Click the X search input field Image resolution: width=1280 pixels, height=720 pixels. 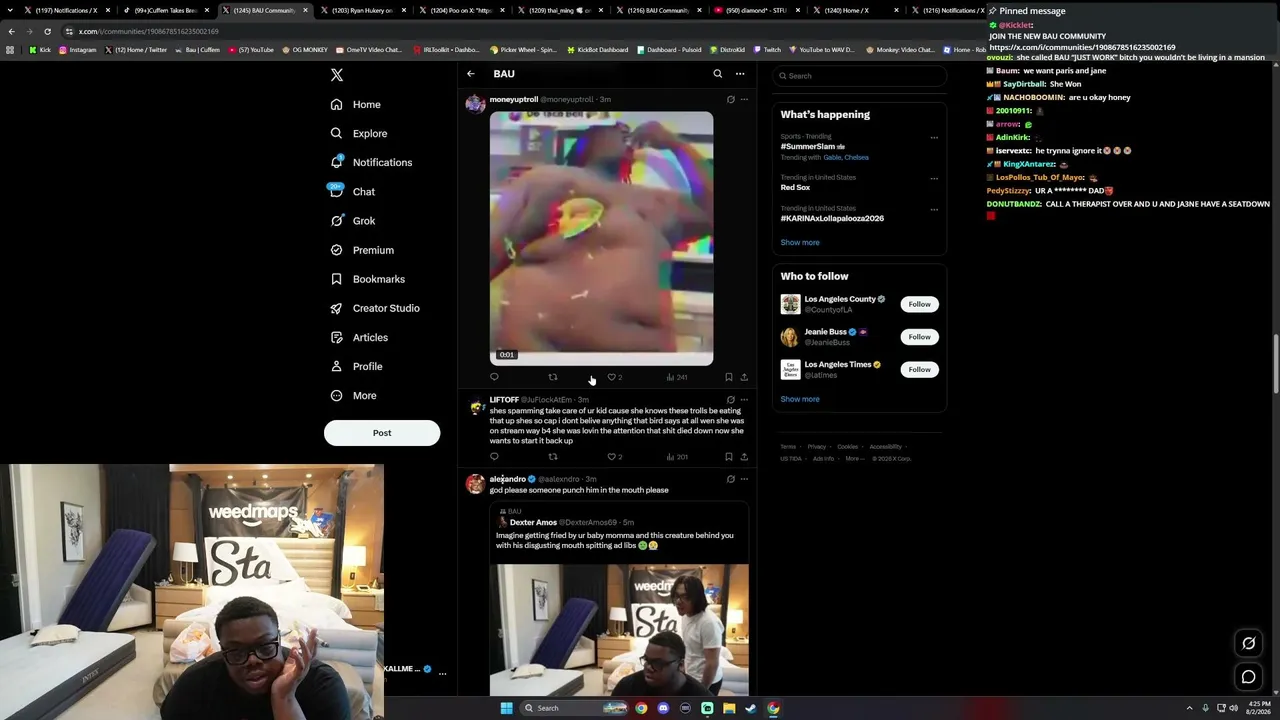click(860, 76)
